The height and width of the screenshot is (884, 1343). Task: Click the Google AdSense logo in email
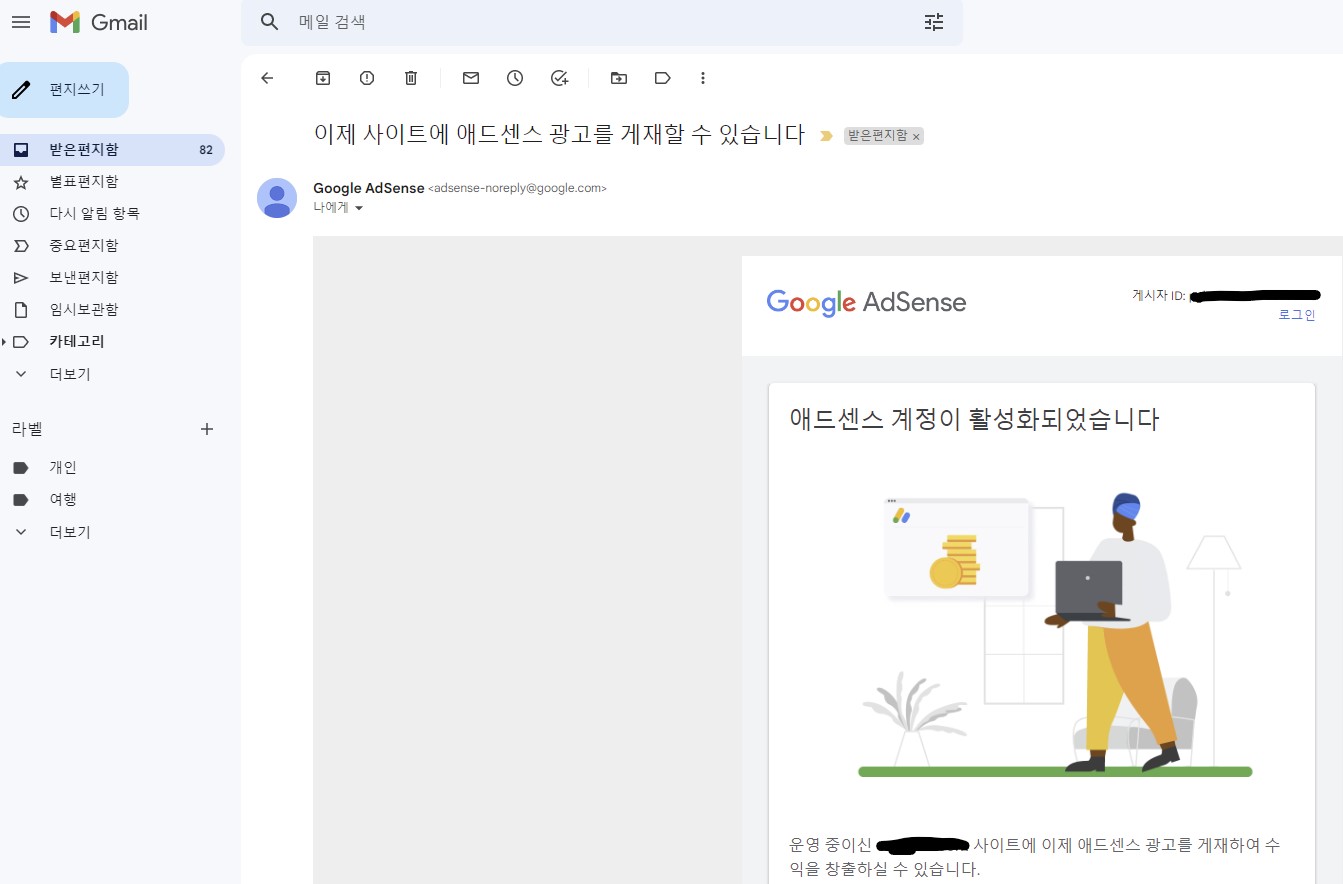coord(866,302)
